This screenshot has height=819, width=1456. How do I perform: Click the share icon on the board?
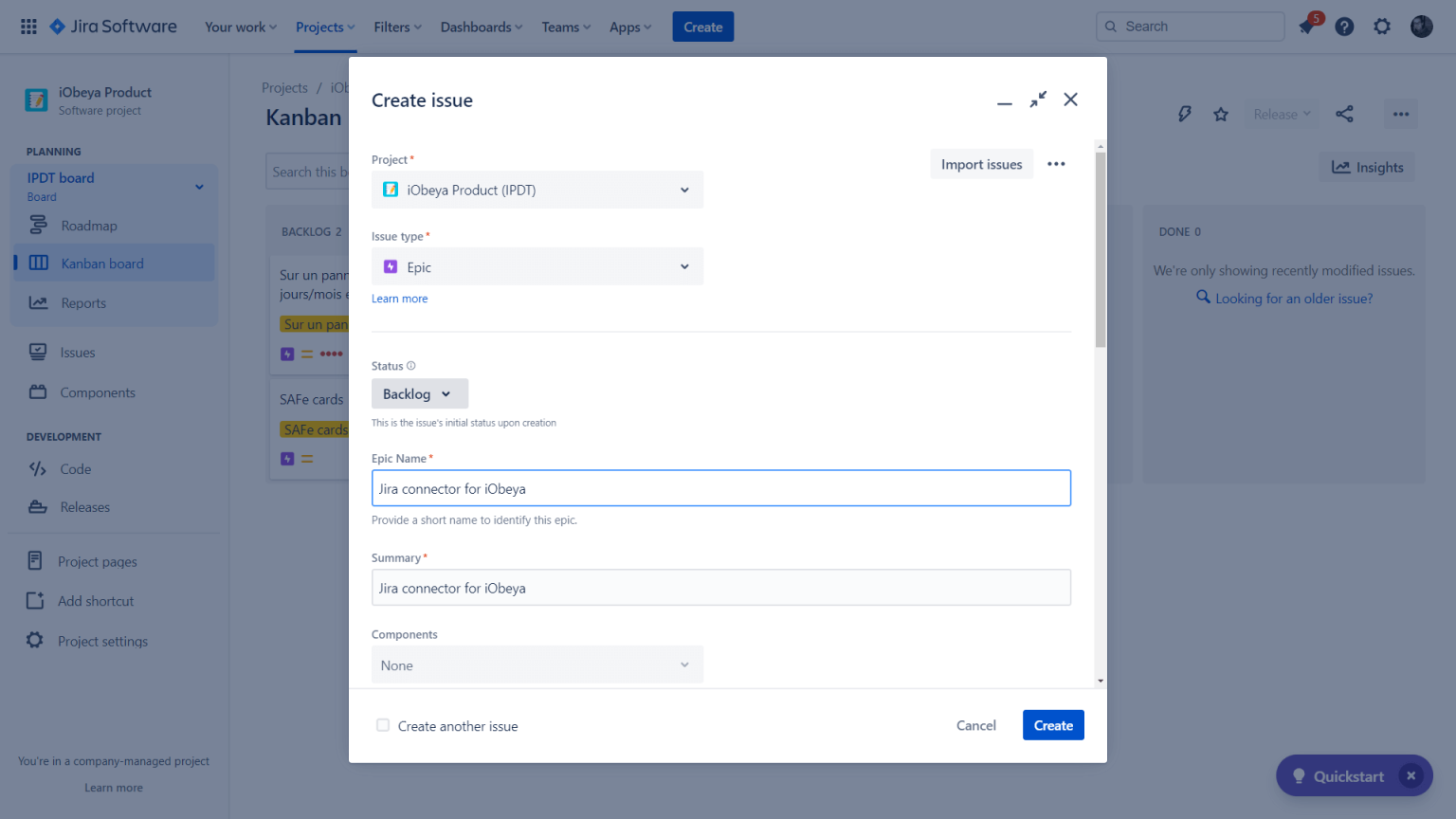1344,115
